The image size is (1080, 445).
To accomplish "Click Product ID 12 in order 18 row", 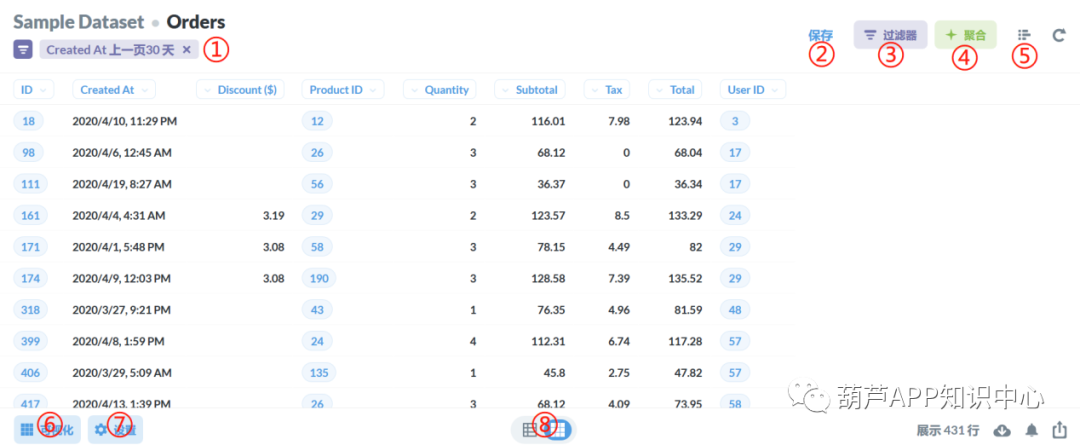I will click(x=317, y=121).
